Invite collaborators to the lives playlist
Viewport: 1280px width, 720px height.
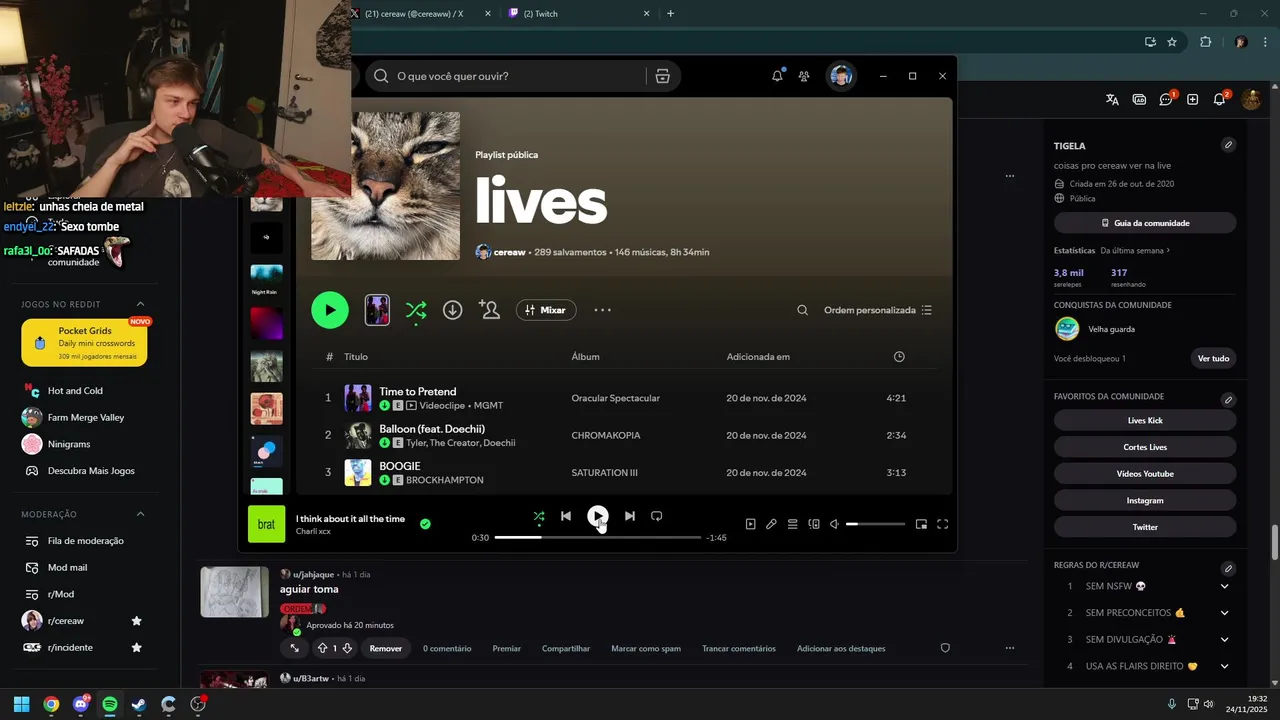click(x=489, y=310)
